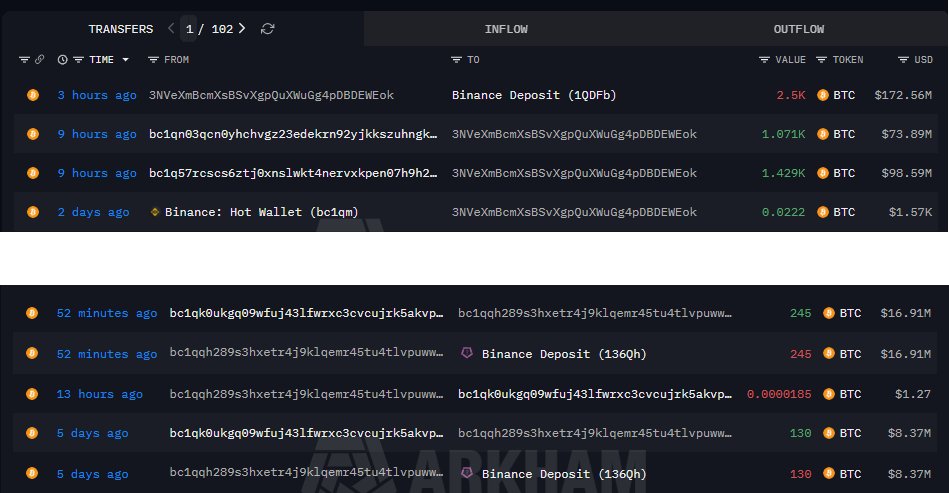
Task: Select the 0.0000185 value
Action: coord(779,394)
